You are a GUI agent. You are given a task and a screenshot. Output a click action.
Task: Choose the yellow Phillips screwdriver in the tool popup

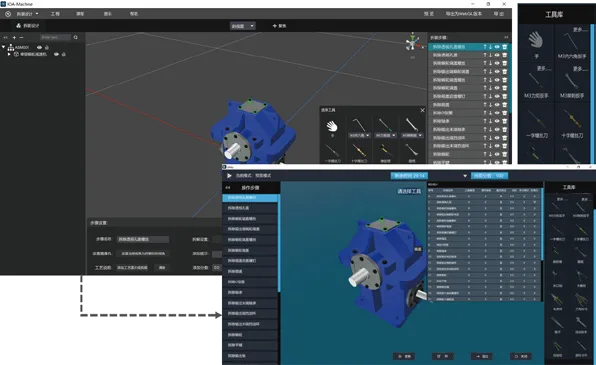pos(359,151)
